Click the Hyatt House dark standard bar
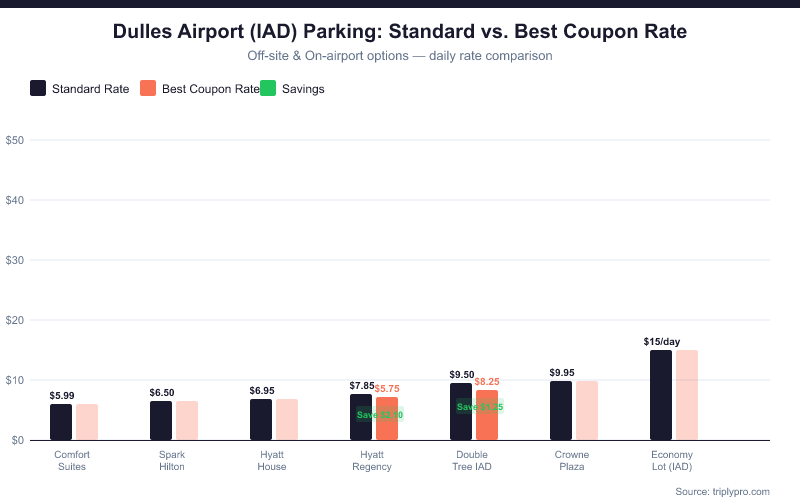 click(261, 420)
